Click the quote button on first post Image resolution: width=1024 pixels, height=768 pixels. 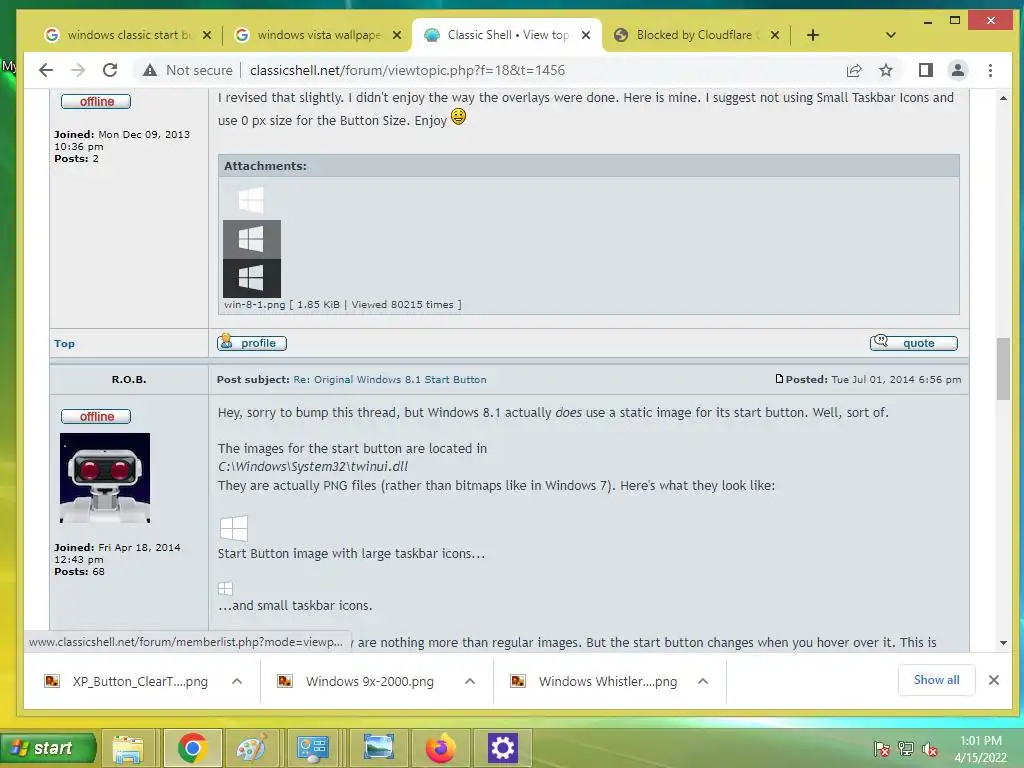(x=914, y=343)
